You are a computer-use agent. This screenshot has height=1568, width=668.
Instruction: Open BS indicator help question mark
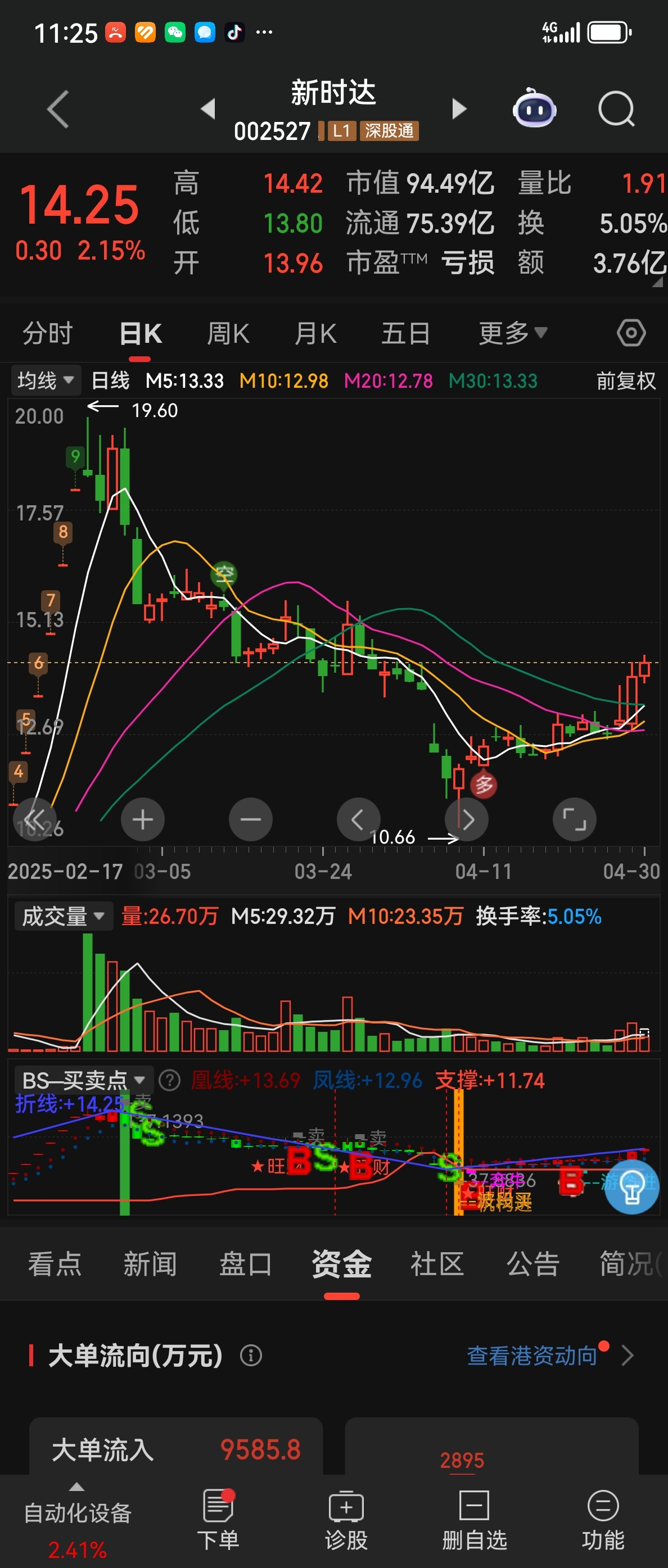click(169, 1080)
